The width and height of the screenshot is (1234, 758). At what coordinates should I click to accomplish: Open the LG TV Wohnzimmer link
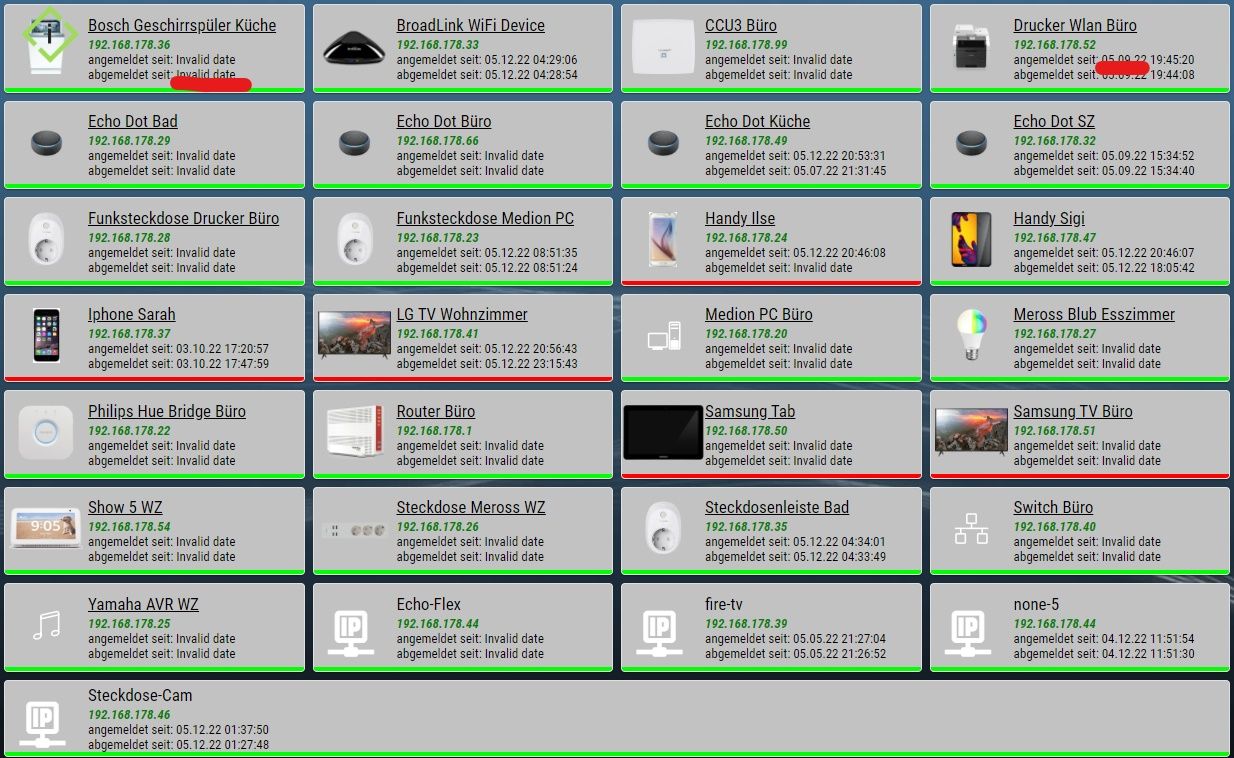coord(461,314)
